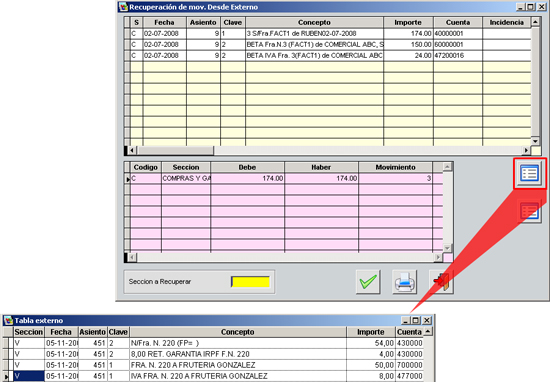This screenshot has height=382, width=550.
Task: Click the printer icon button
Action: (404, 282)
